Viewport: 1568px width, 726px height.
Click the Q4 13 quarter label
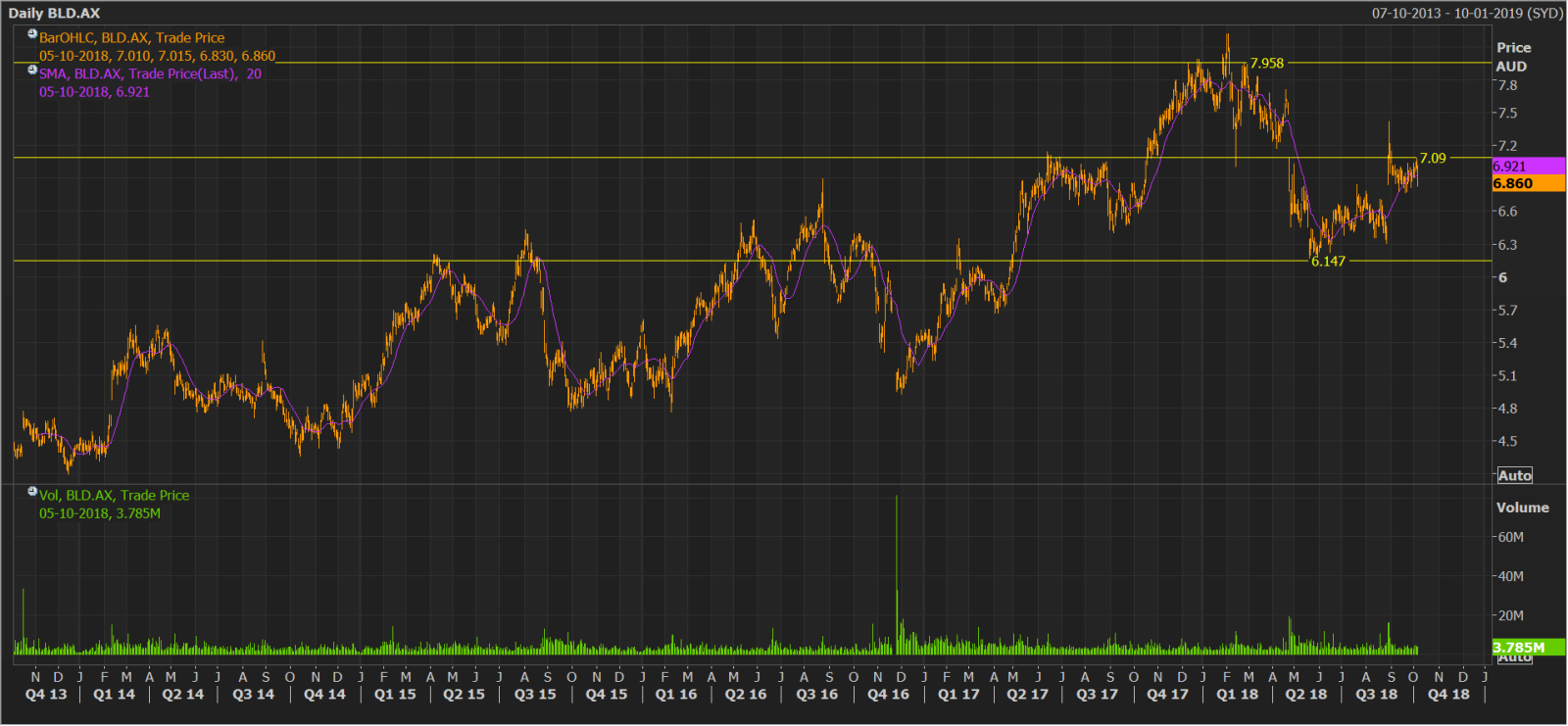point(46,694)
